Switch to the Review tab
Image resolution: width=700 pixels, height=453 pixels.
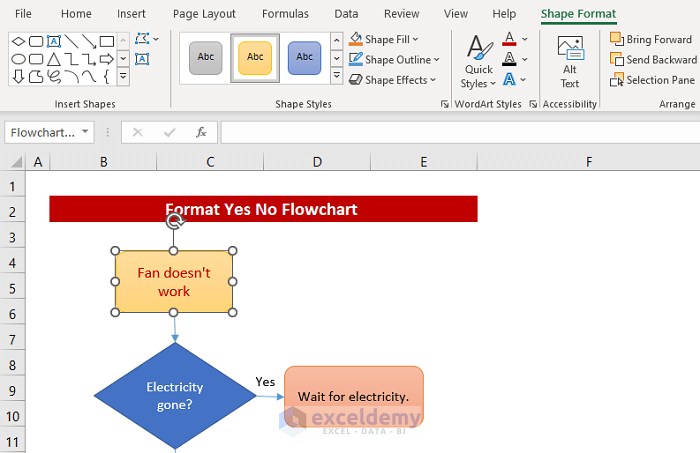tap(402, 14)
